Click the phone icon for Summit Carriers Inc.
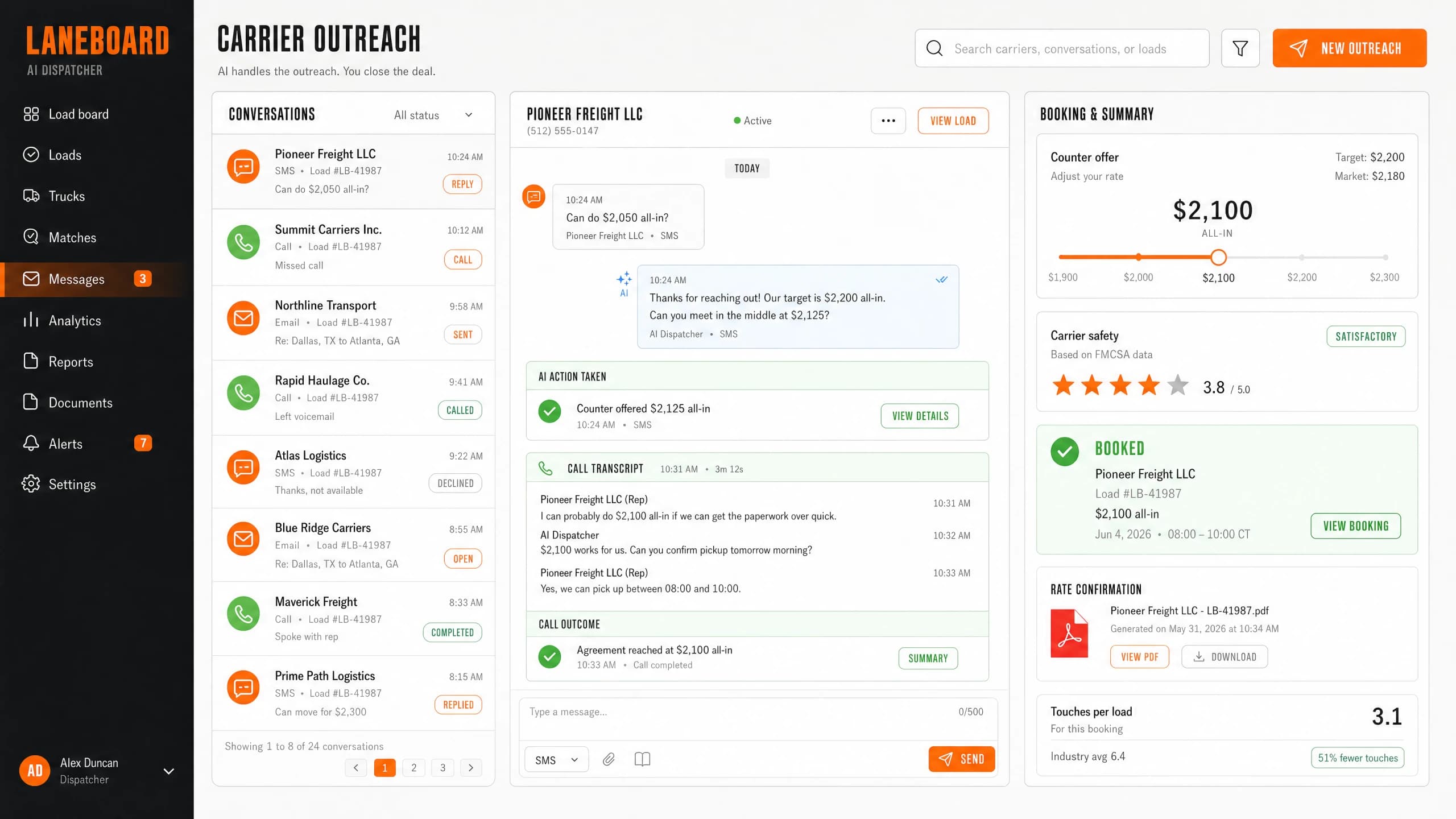1456x819 pixels. point(243,242)
